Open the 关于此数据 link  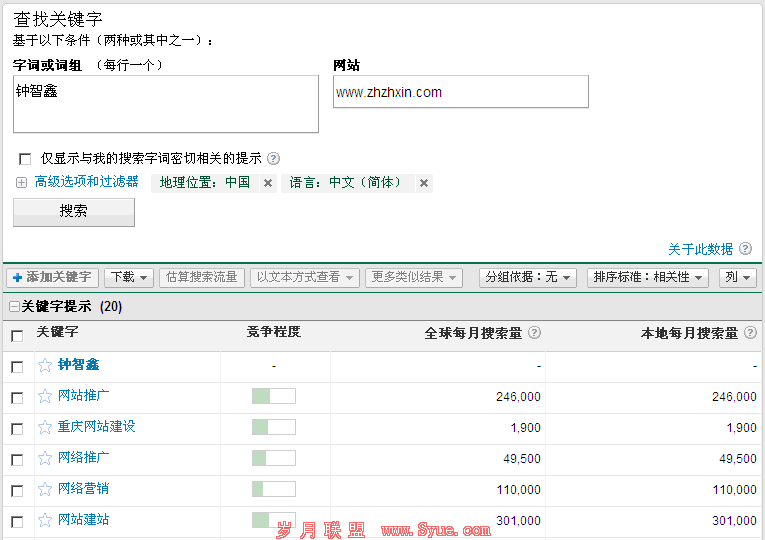[x=700, y=249]
